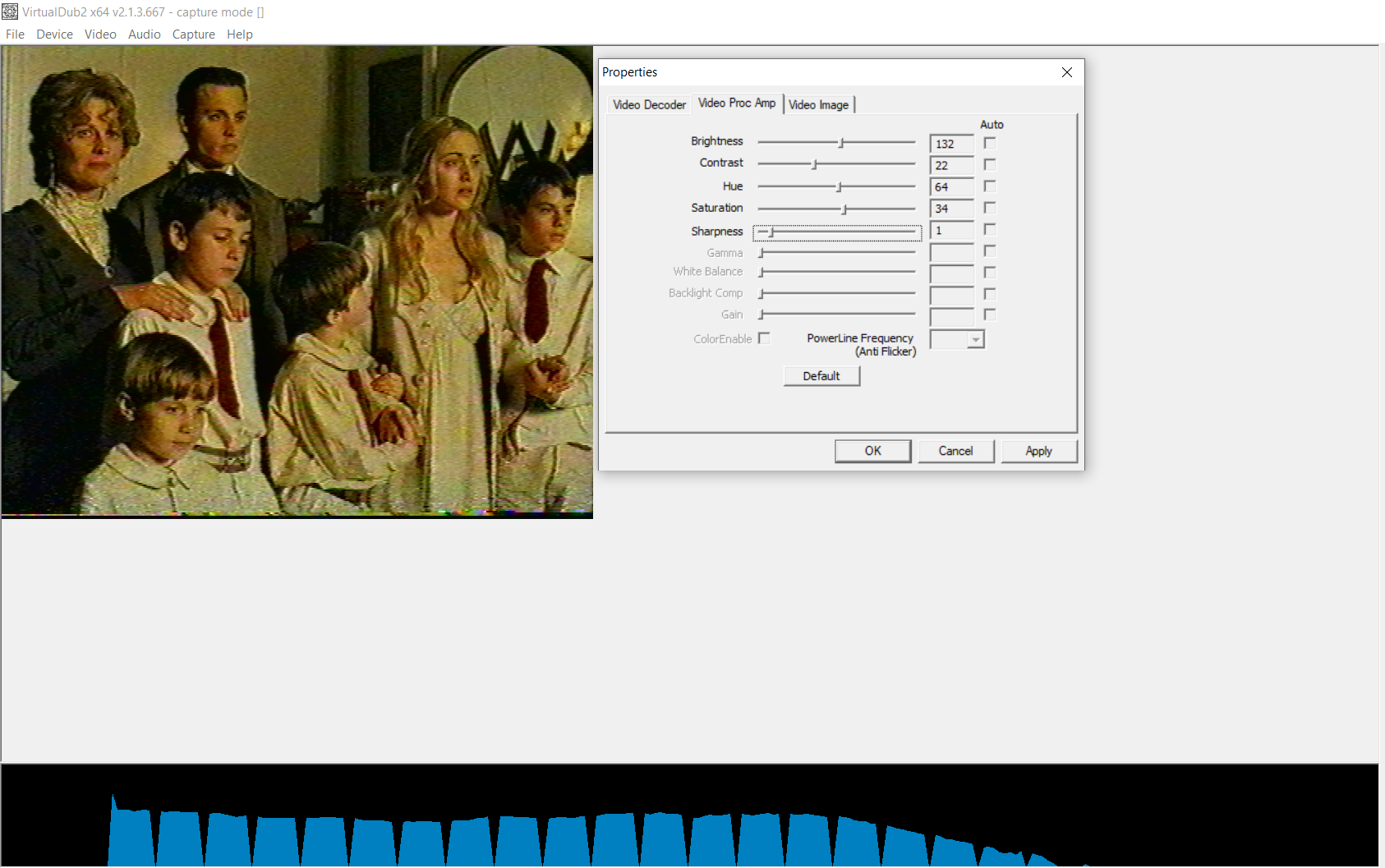This screenshot has width=1385, height=868.
Task: Enable Auto checkbox for Hue
Action: tap(990, 186)
